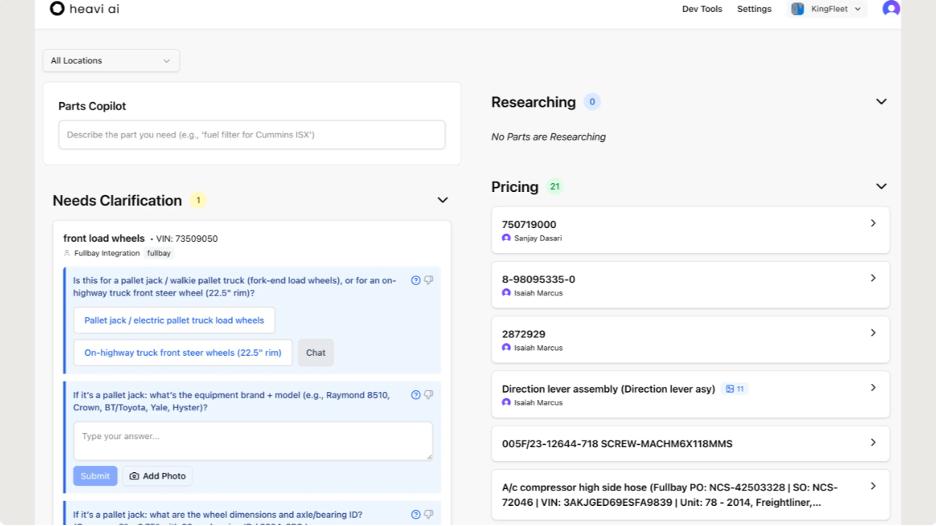The height and width of the screenshot is (526, 936).
Task: Go to Settings in top navigation
Action: point(754,9)
